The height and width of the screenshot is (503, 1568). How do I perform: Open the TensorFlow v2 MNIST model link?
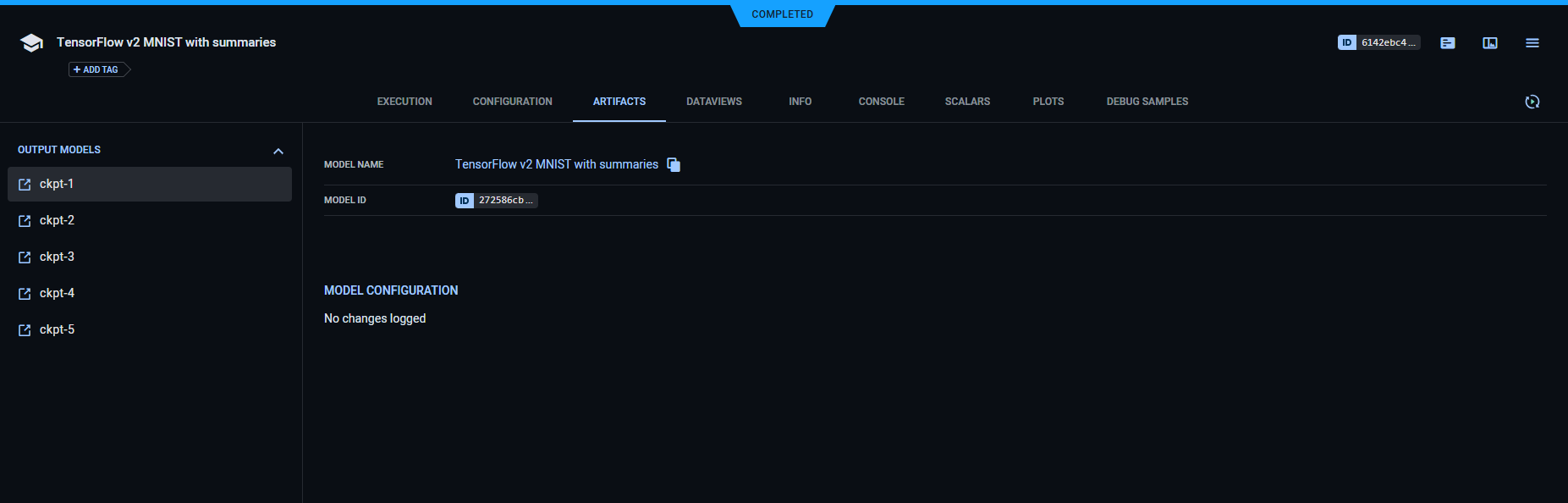coord(556,164)
